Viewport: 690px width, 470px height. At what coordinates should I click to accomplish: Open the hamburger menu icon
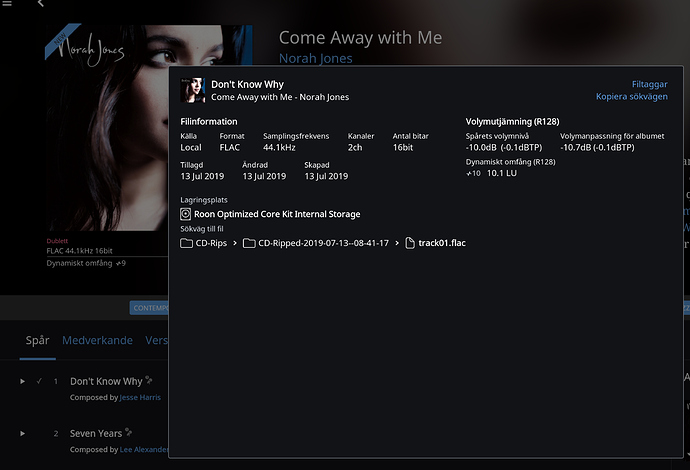(7, 3)
